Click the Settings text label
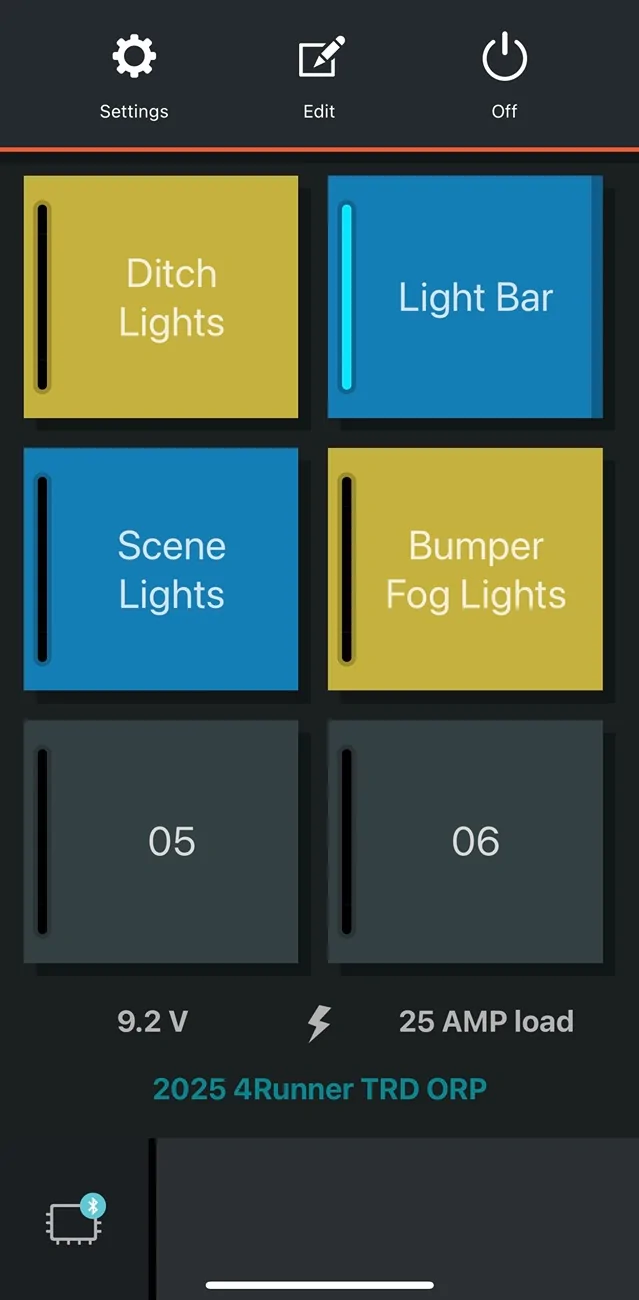639x1300 pixels. click(x=134, y=111)
